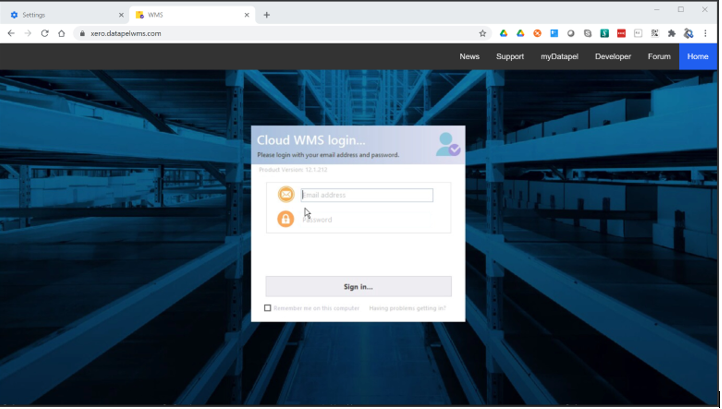The image size is (722, 409).
Task: Open the News menu item
Action: pyautogui.click(x=469, y=56)
